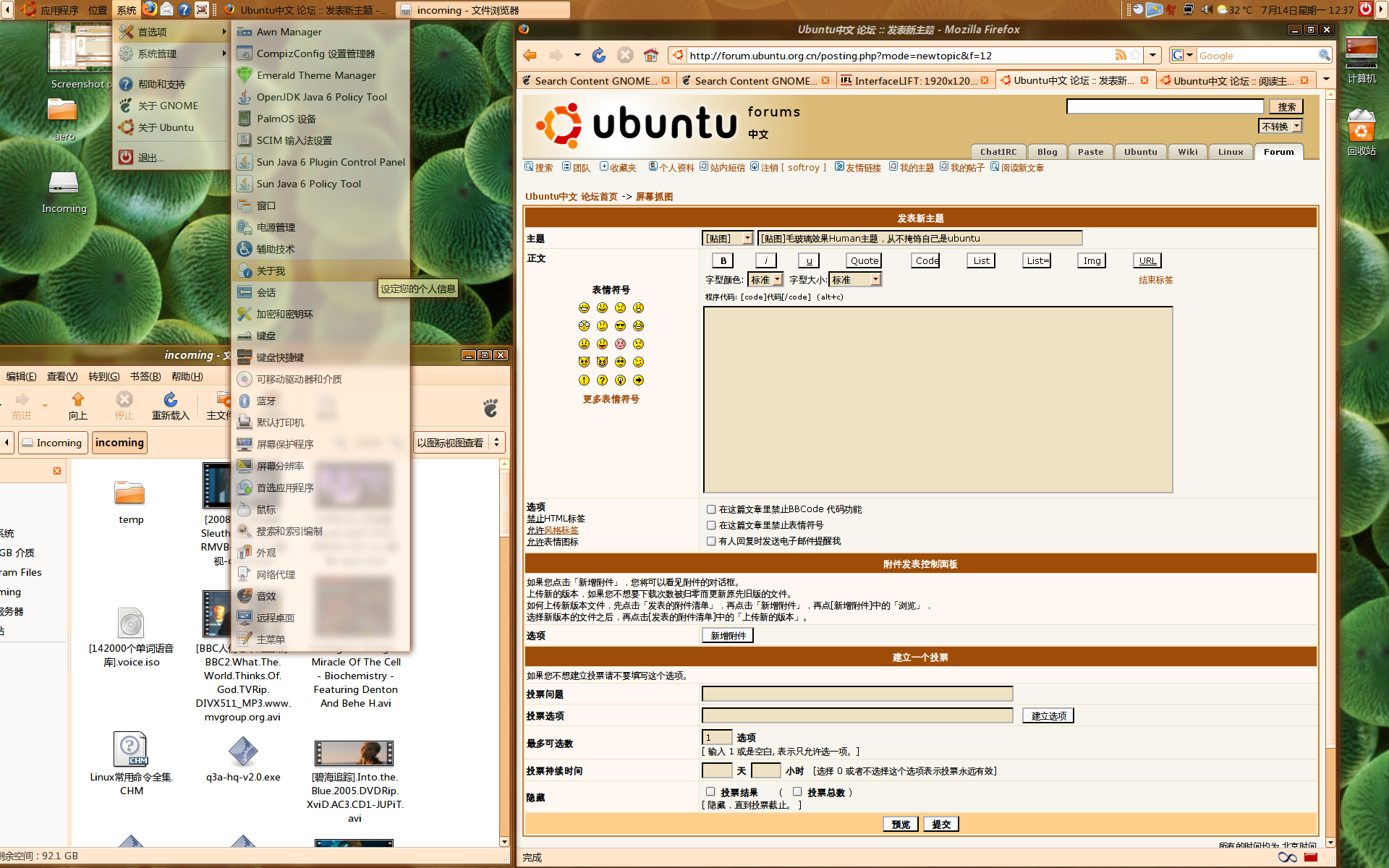
Task: Insert the arrow emoticon
Action: 638,380
